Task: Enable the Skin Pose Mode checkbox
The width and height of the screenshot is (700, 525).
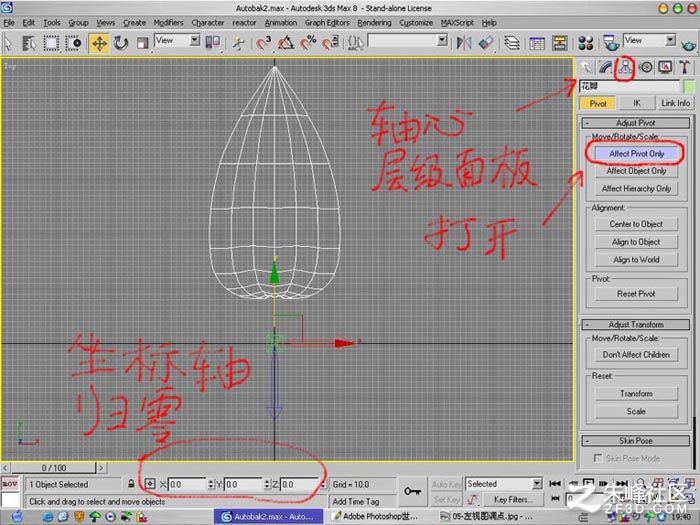Action: 598,458
